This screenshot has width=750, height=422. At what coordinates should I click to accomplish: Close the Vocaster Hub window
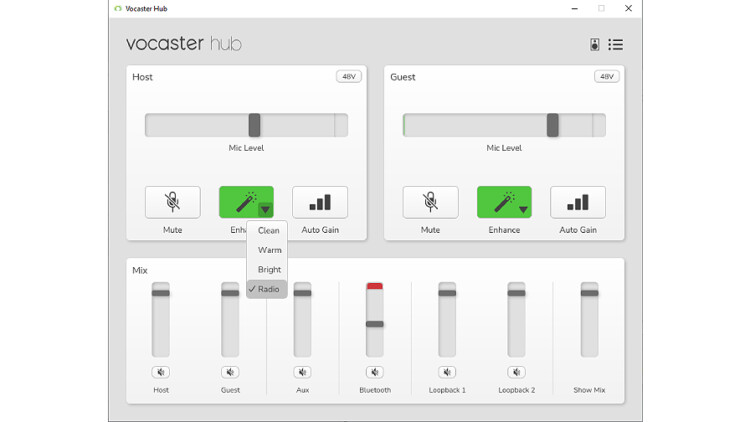point(629,9)
